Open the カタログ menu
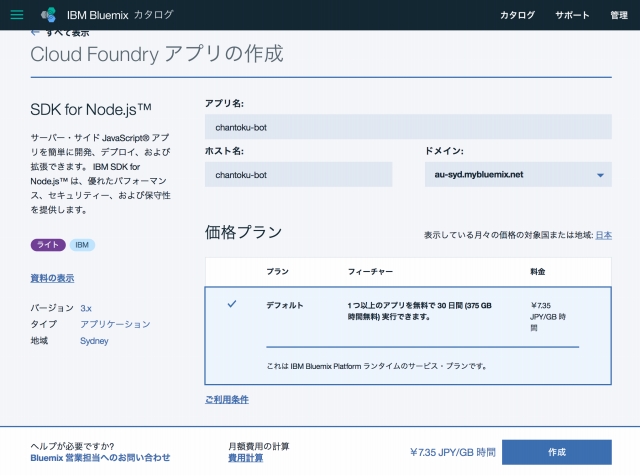Image resolution: width=640 pixels, height=476 pixels. click(x=518, y=15)
